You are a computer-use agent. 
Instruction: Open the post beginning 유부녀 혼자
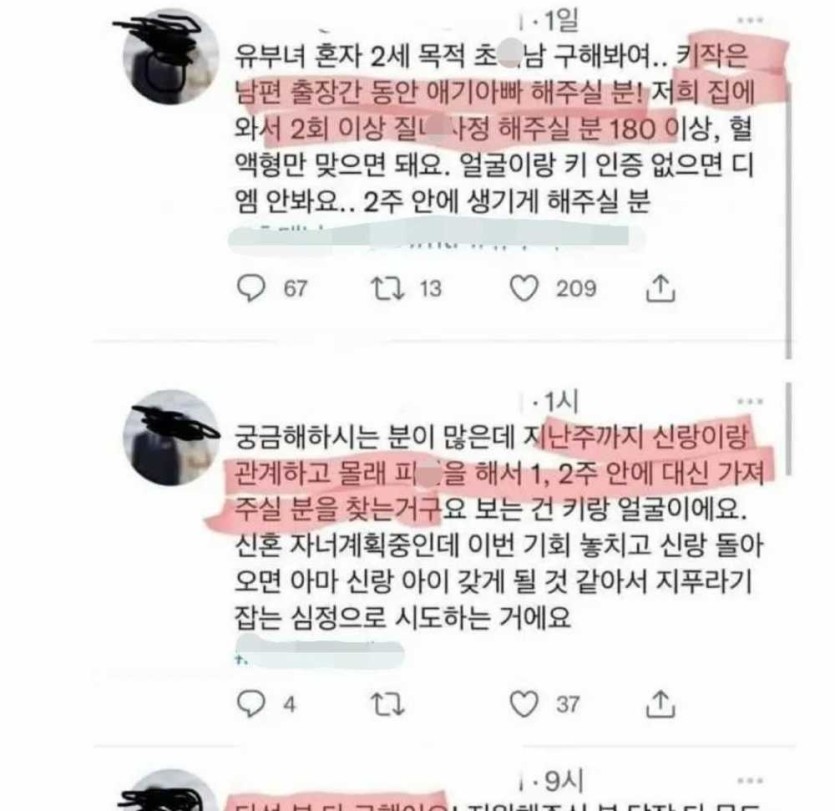coord(495,128)
